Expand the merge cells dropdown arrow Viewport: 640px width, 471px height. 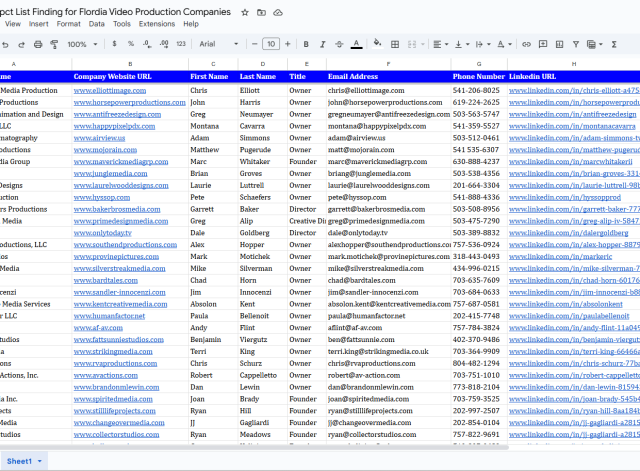(x=423, y=44)
